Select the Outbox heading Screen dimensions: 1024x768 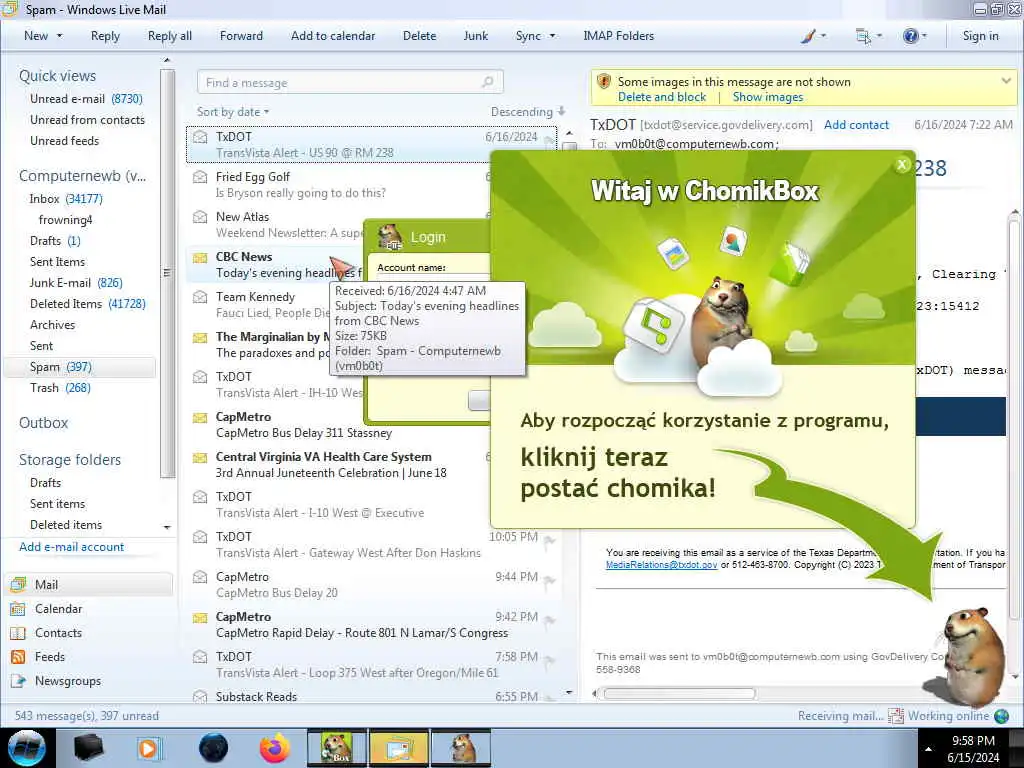pos(43,423)
